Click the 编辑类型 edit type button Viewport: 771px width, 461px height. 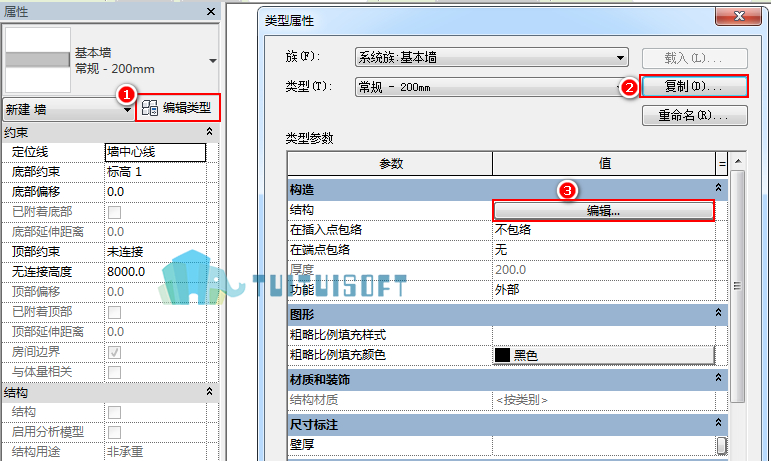coord(178,108)
